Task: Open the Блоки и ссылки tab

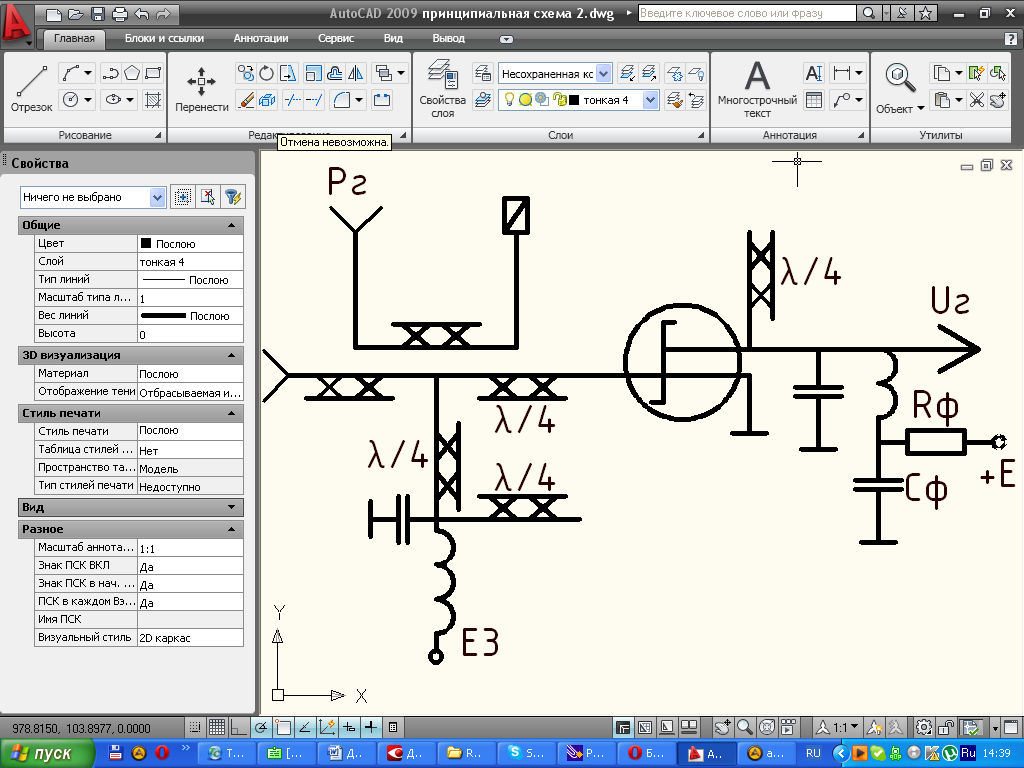Action: tap(164, 38)
